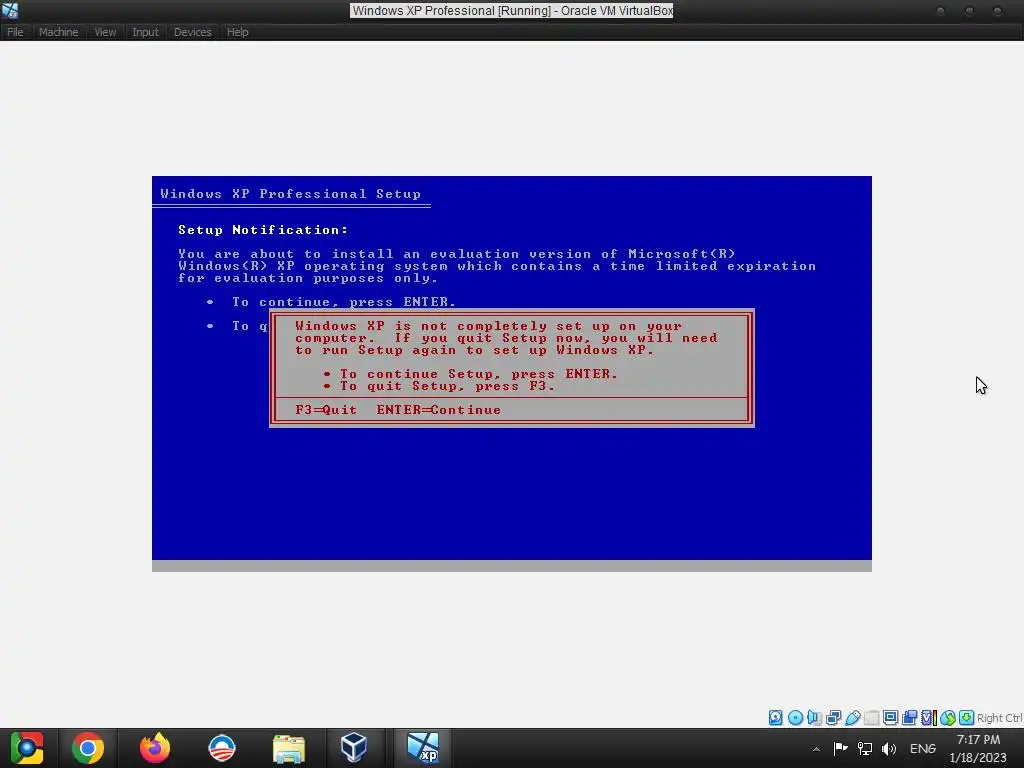1024x768 pixels.
Task: Open the Help menu
Action: [x=237, y=32]
